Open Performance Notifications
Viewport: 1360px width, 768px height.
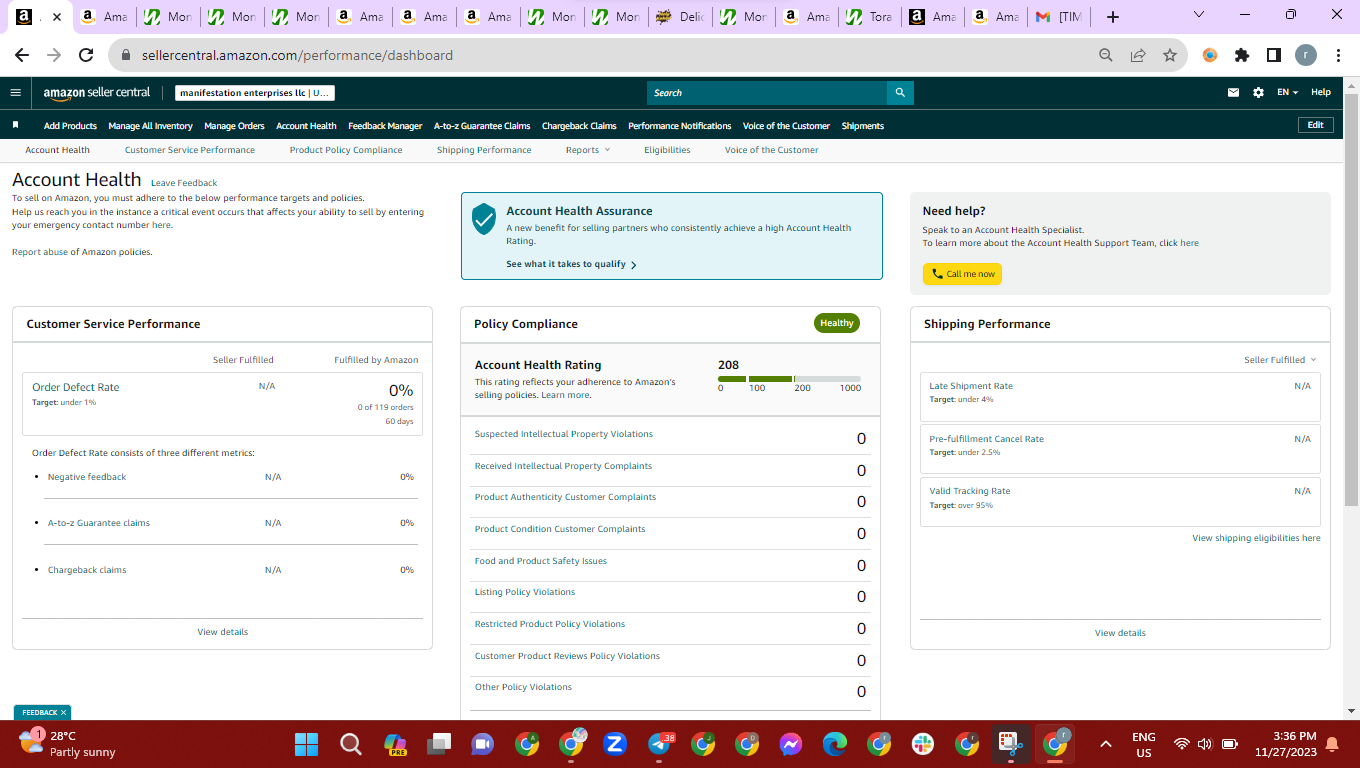point(679,126)
